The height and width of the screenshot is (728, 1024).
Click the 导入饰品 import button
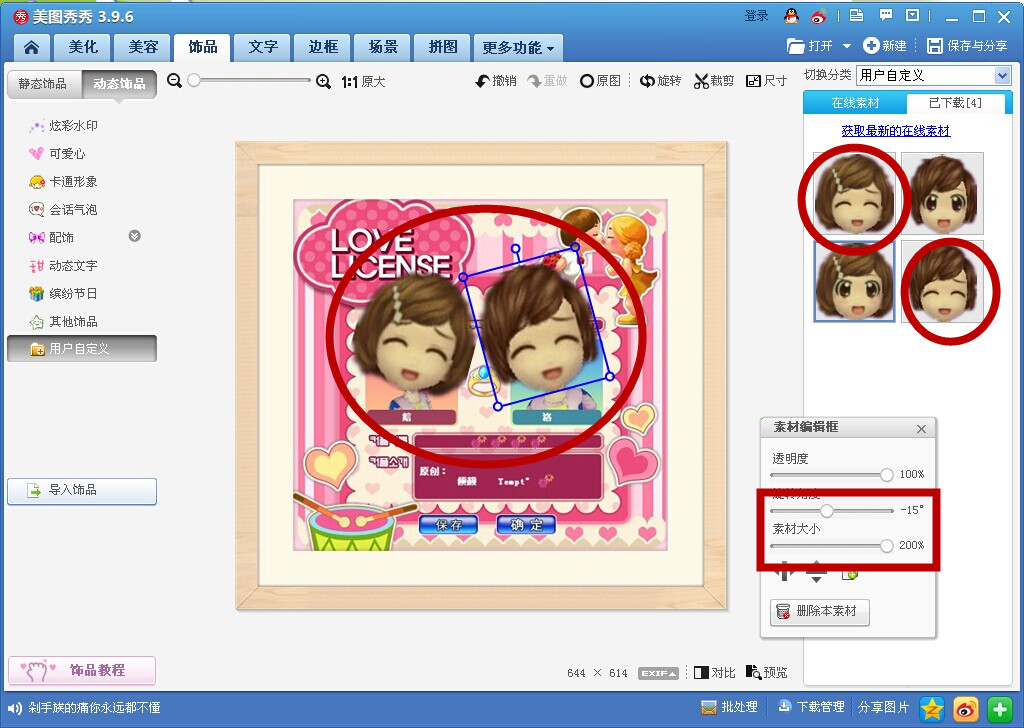82,491
